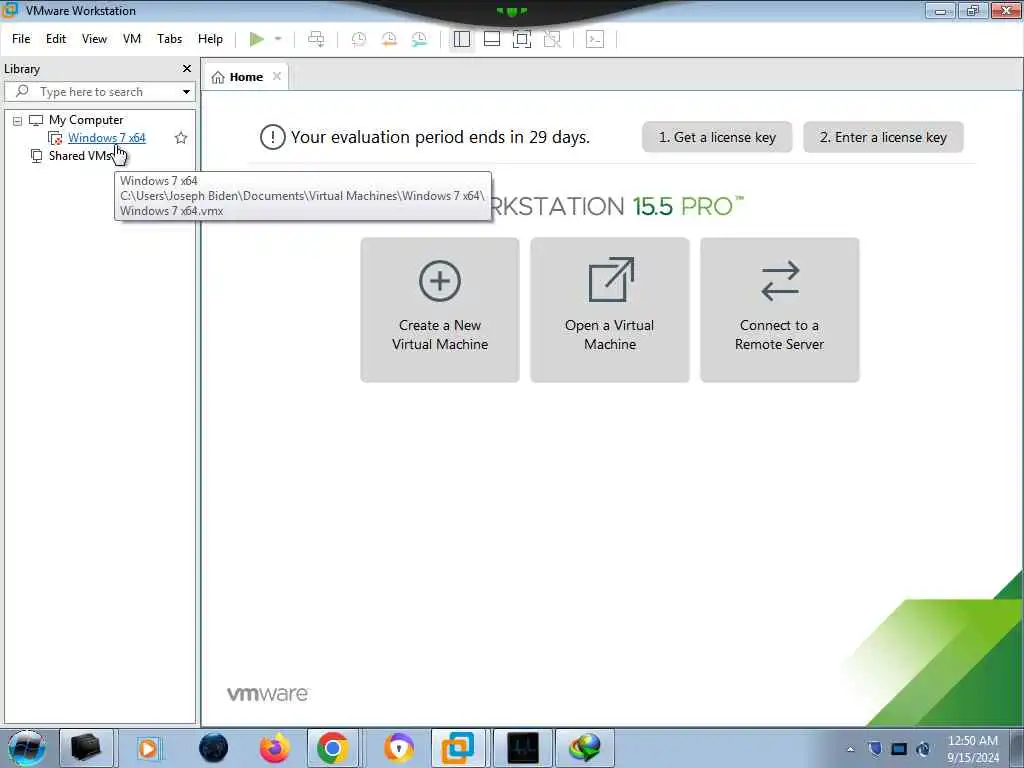Toggle the library sidebar view
Screen dimensions: 1024x768
click(x=462, y=39)
